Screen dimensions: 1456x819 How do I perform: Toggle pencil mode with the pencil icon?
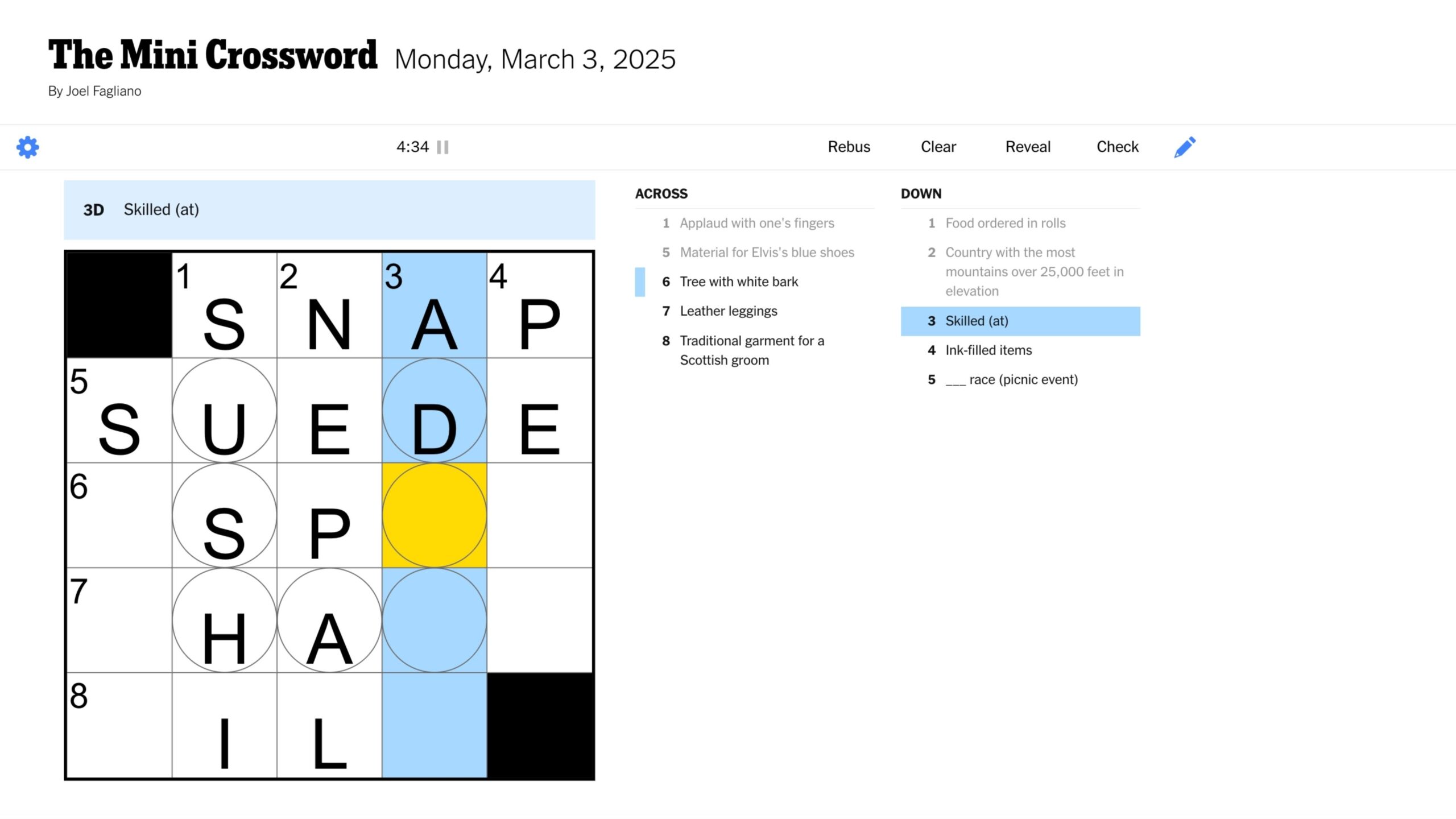pyautogui.click(x=1185, y=147)
